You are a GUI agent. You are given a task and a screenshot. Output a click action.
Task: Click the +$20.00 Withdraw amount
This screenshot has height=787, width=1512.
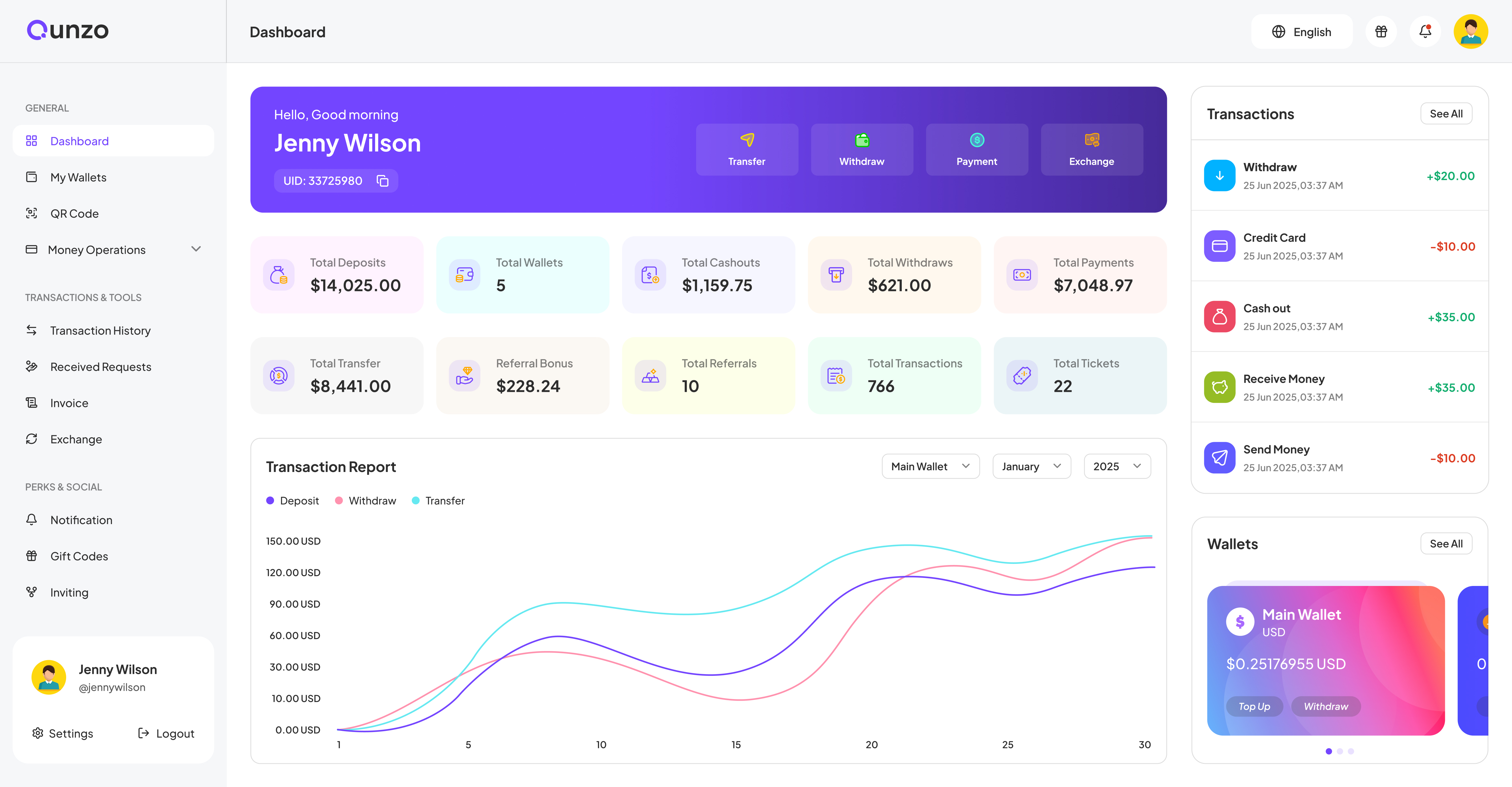1450,176
